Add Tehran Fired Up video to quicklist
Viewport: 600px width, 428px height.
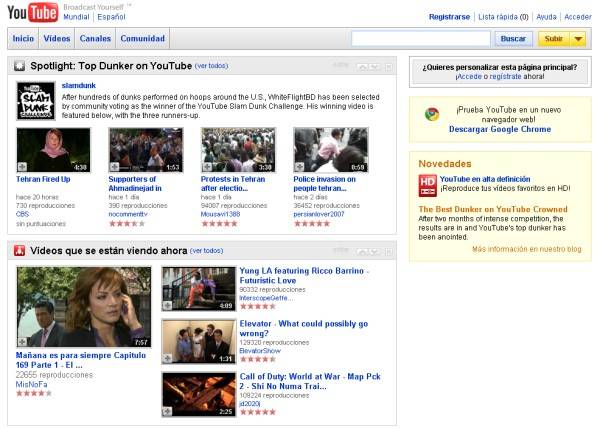tap(22, 167)
